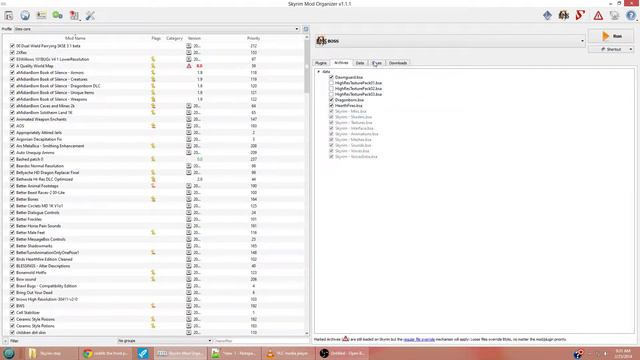The height and width of the screenshot is (360, 640).
Task: Click version icon on Animated Weapon Enchants row
Action: point(189,119)
